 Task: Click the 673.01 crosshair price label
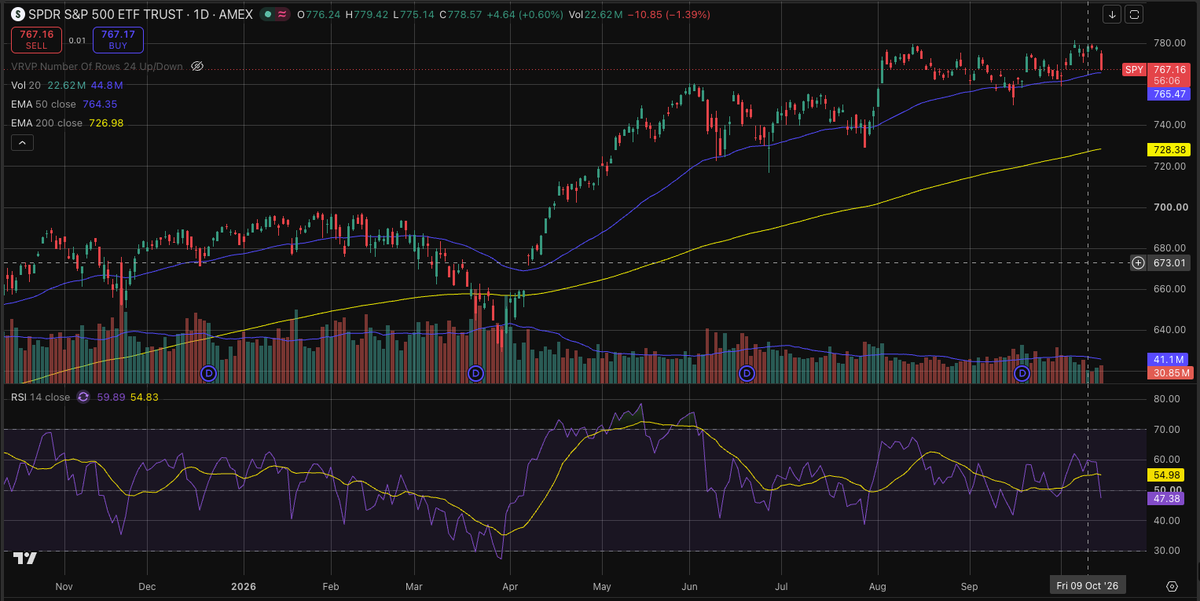pos(1168,263)
